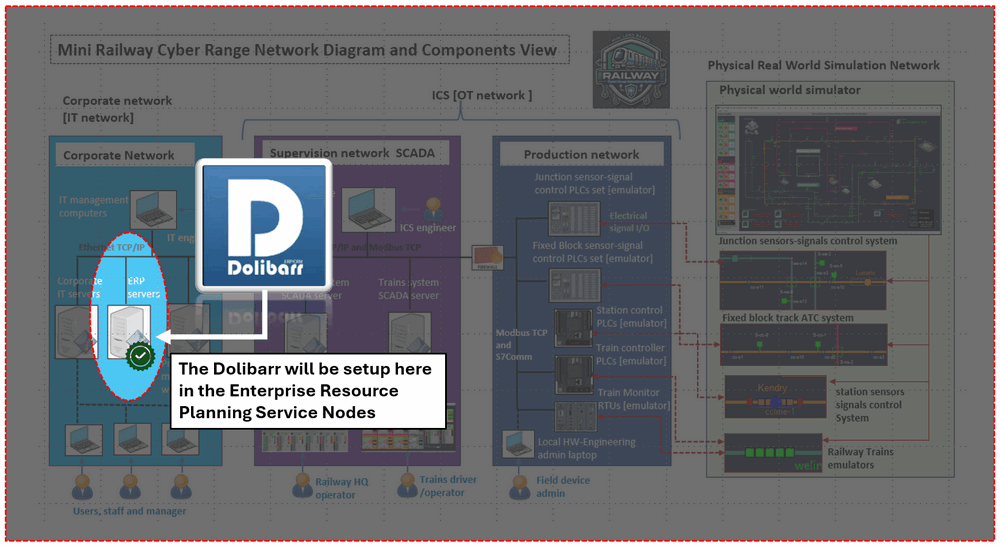Click the green checkmark badge on ERP server
Viewport: 1000px width, 547px height.
pos(140,356)
